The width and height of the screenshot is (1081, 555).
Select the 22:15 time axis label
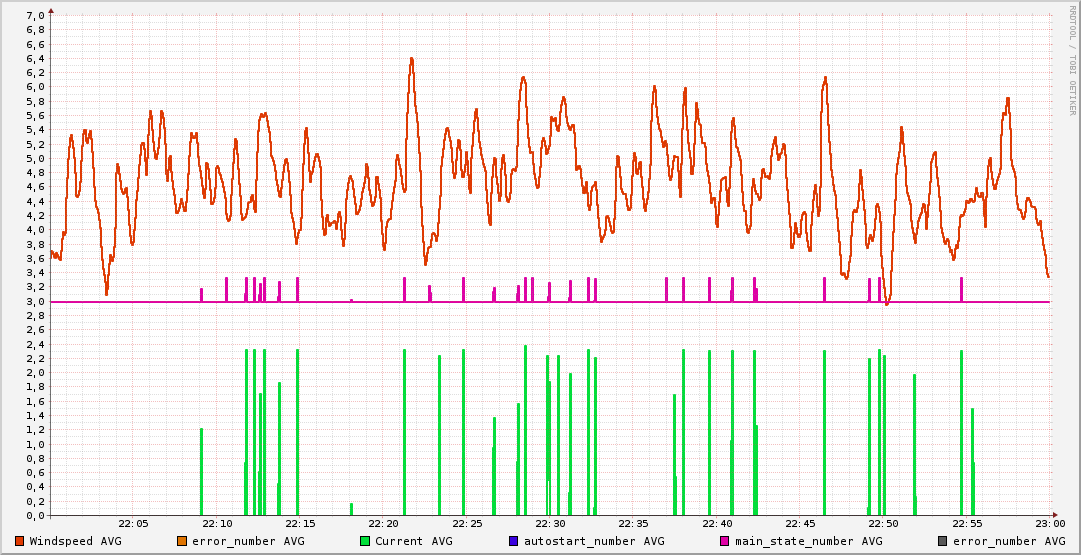300,523
